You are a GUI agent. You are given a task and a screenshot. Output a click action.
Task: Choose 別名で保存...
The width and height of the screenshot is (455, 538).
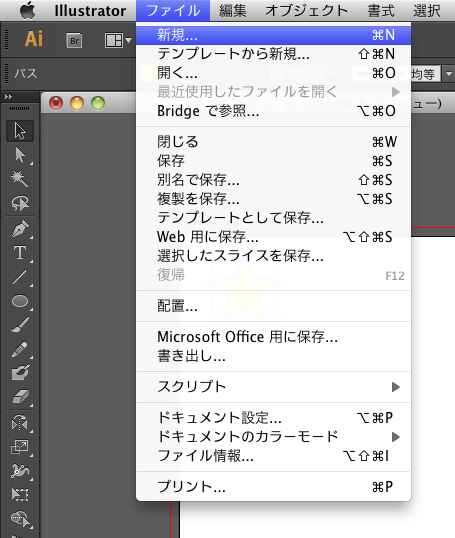point(274,179)
